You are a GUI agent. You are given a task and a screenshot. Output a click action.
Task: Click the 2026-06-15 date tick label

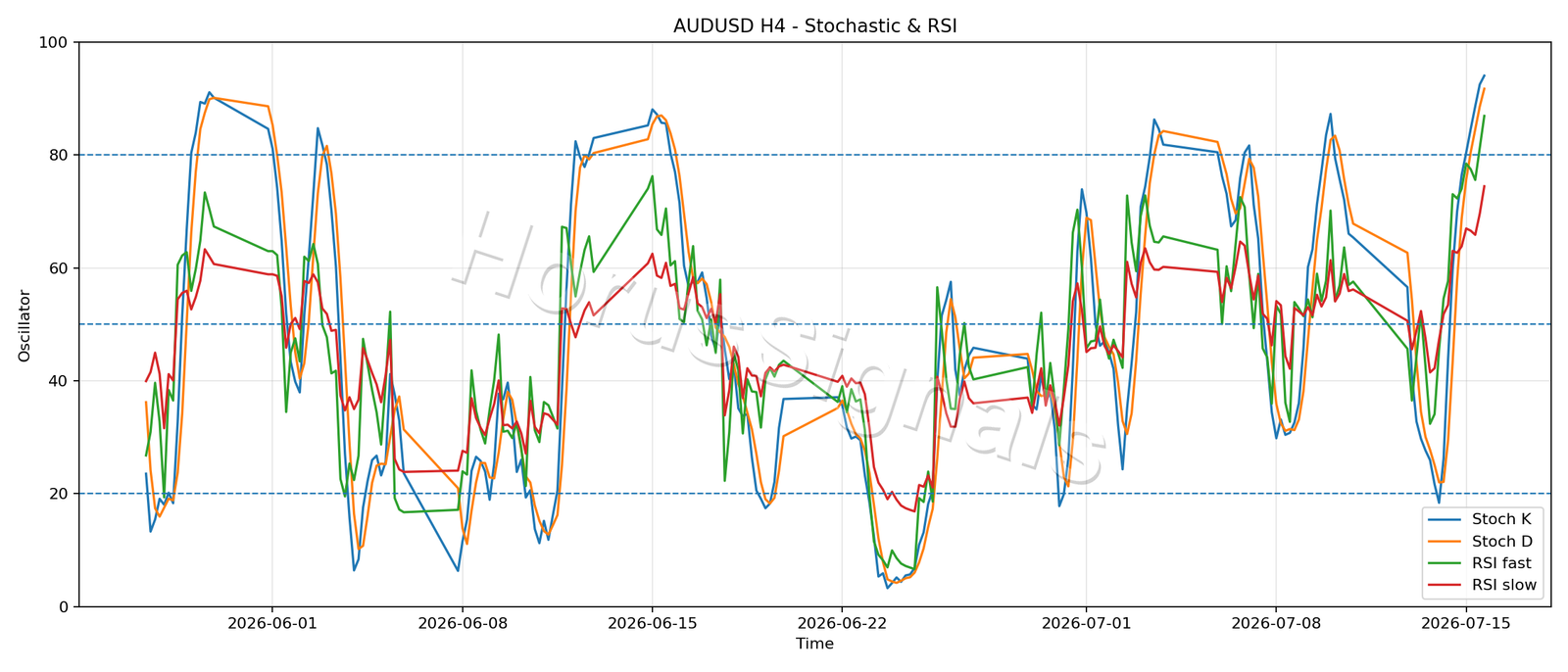tap(652, 623)
